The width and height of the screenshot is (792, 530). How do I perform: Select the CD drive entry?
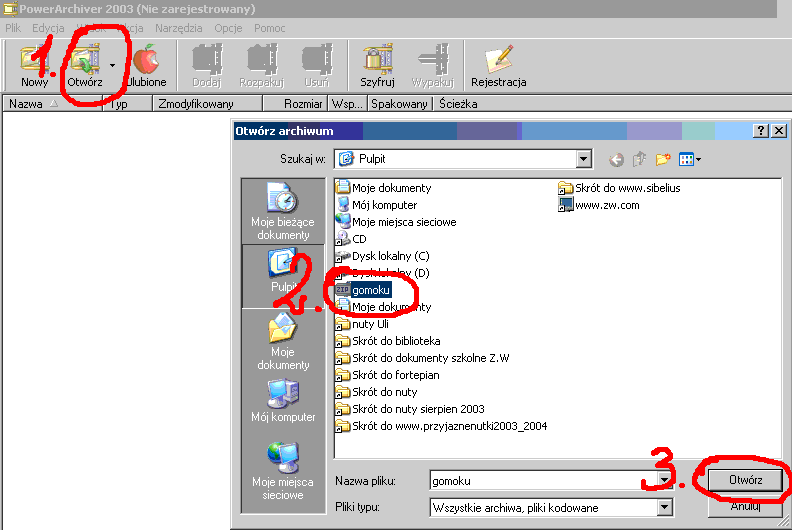[352, 239]
